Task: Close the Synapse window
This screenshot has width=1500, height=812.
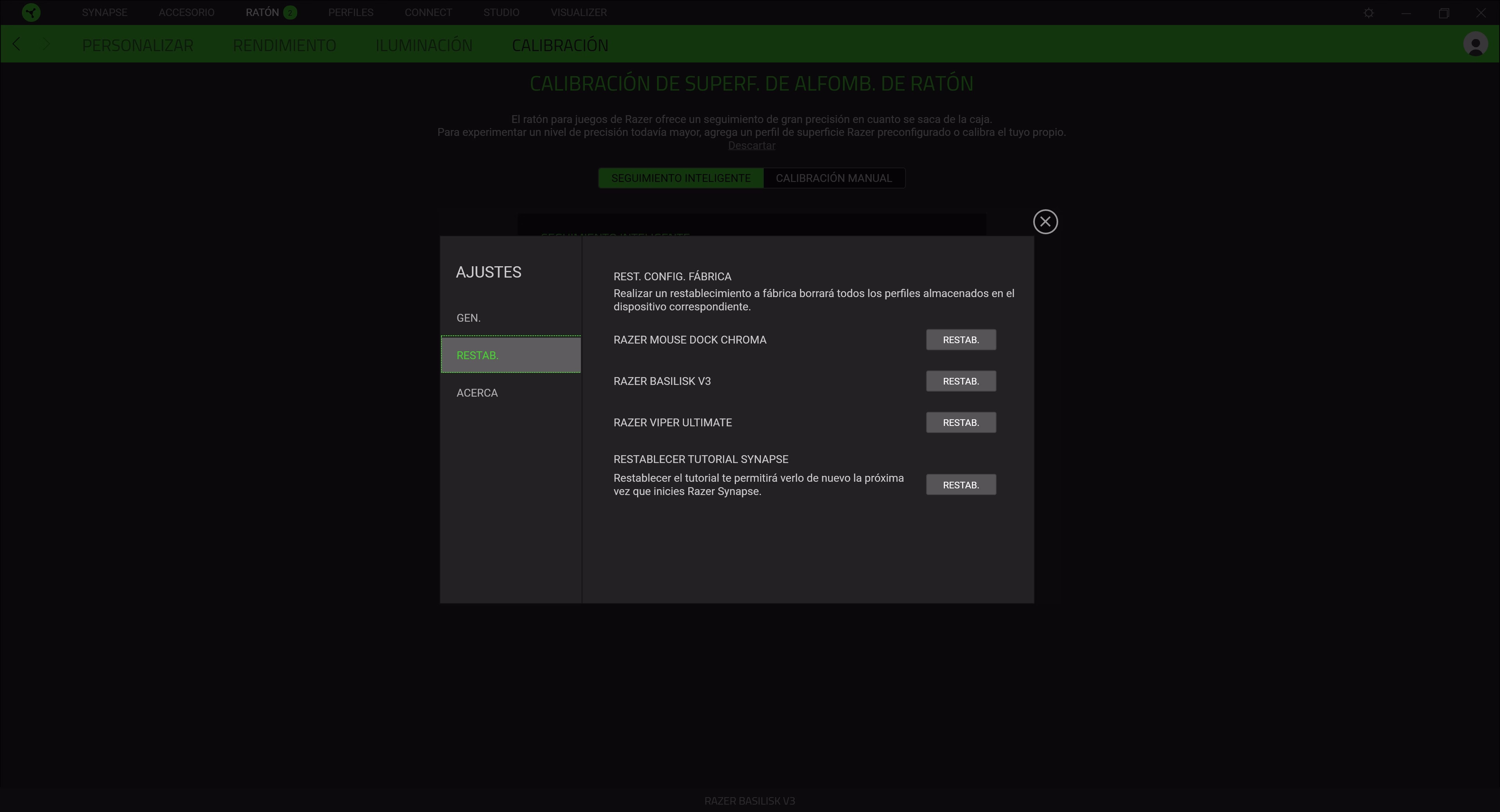Action: click(x=1481, y=13)
